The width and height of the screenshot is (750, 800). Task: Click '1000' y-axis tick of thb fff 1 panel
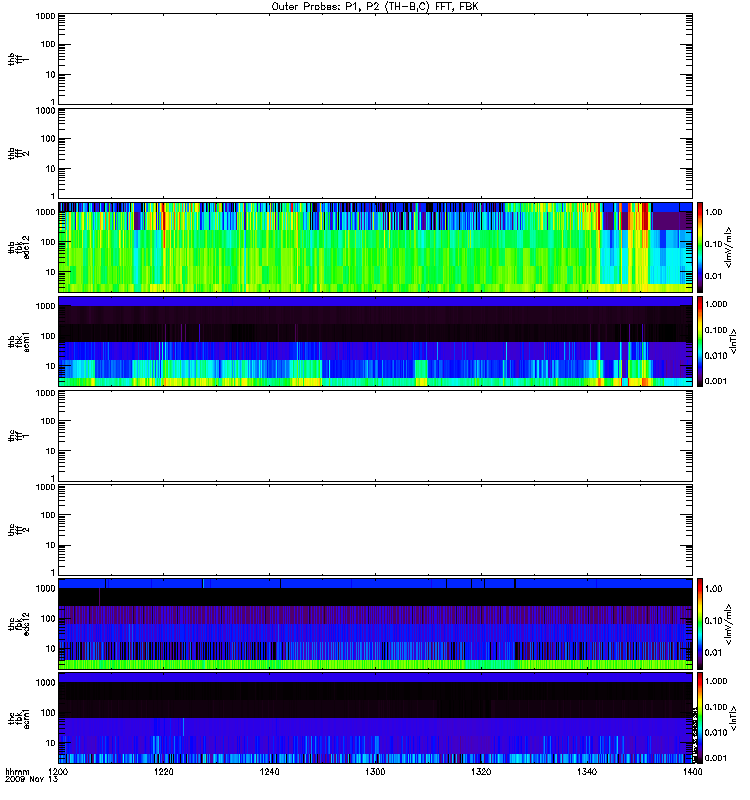tap(45, 16)
